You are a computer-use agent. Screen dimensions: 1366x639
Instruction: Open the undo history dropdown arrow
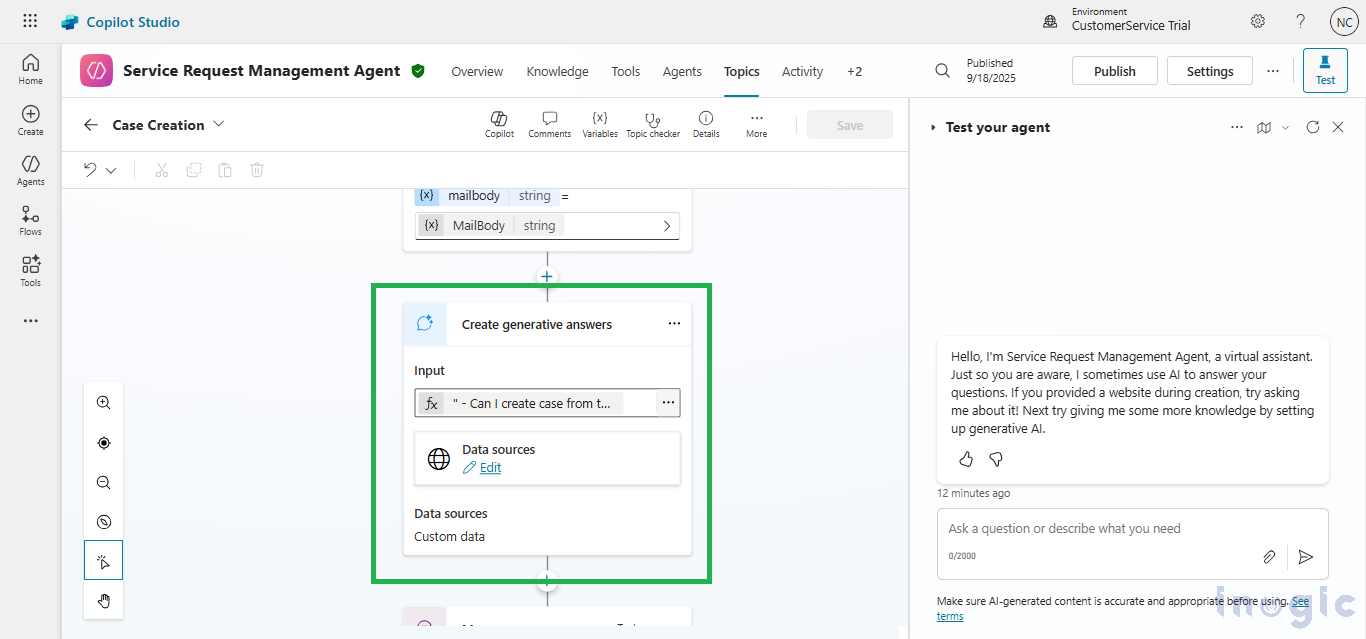(111, 170)
